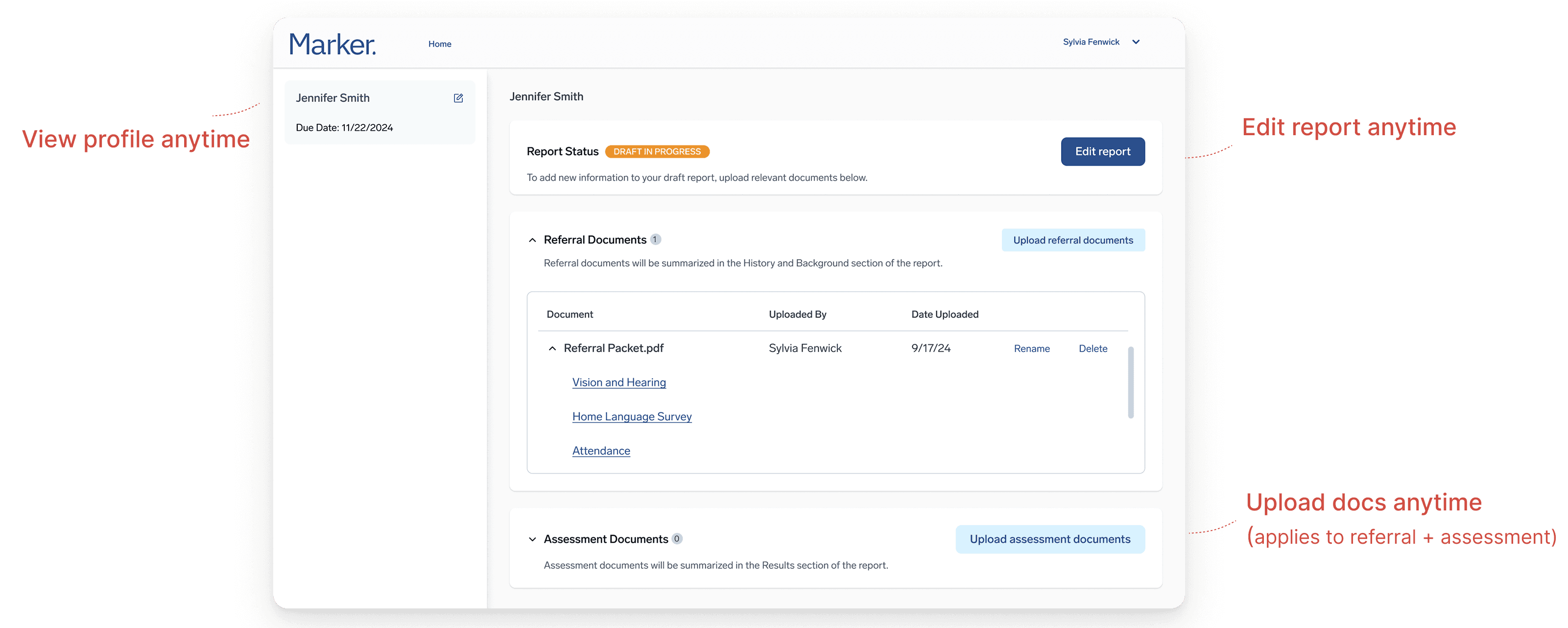Collapse the Referral Packet.pdf row
The image size is (1568, 628).
pyautogui.click(x=552, y=348)
